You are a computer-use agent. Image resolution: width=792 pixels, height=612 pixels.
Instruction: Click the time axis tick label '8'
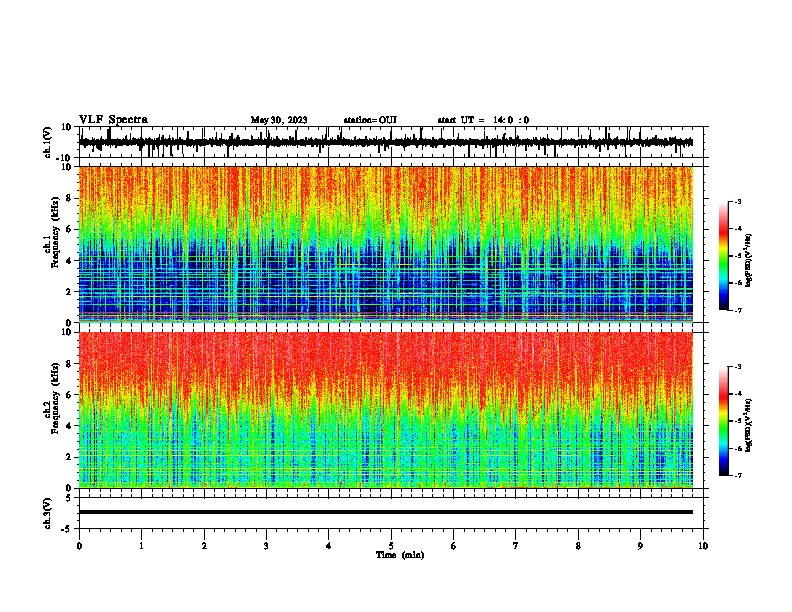578,546
